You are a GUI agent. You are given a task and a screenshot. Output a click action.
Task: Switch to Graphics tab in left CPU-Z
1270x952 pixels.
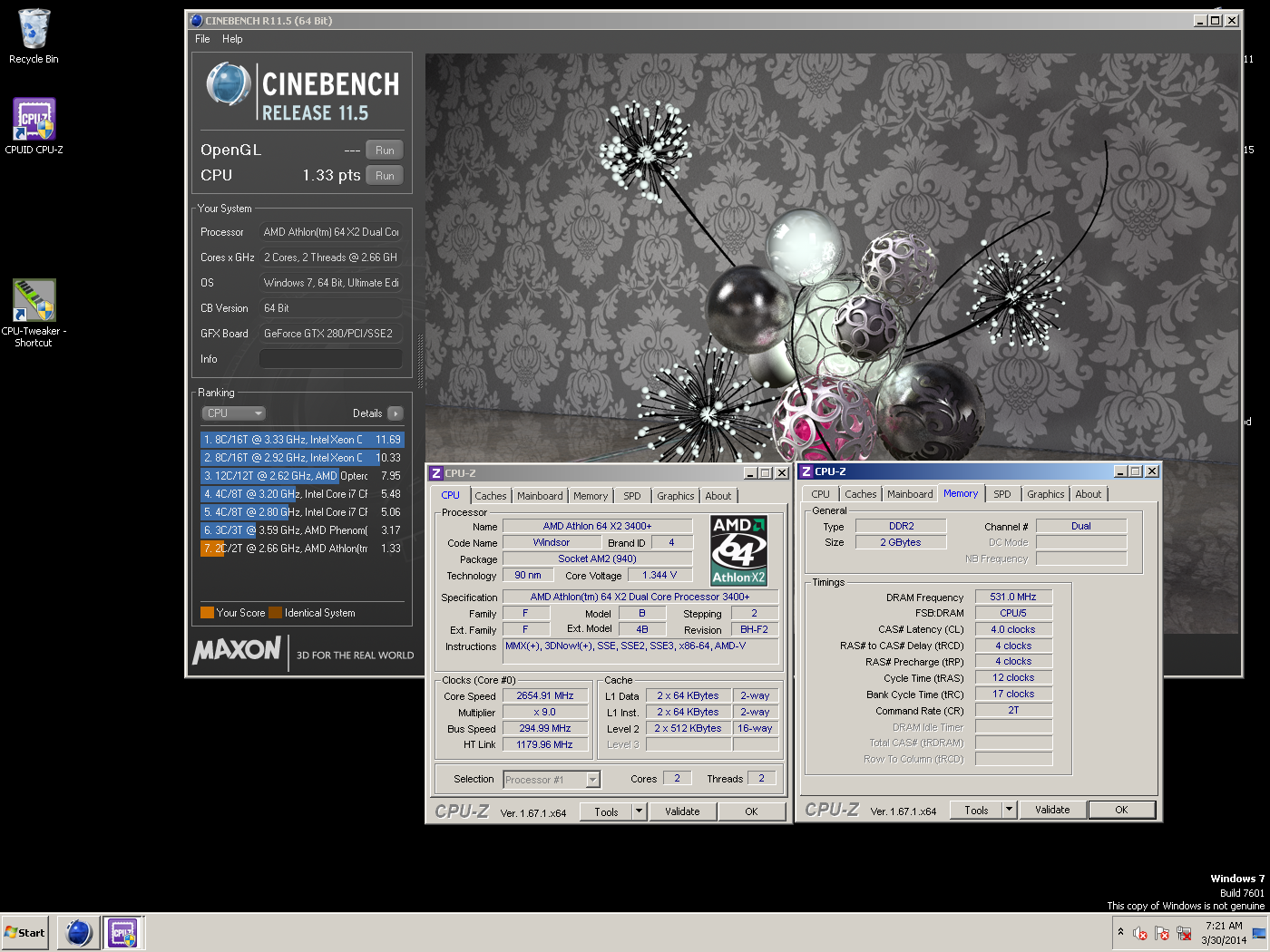pyautogui.click(x=676, y=496)
